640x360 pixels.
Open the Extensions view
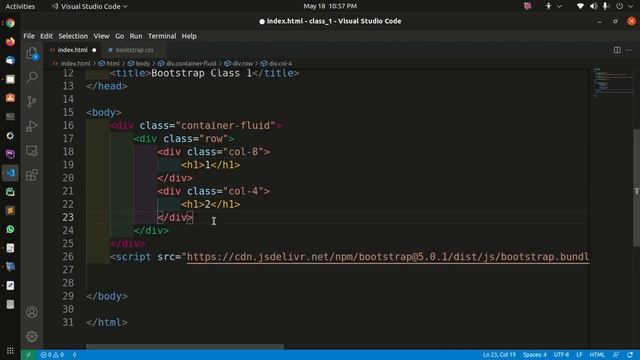point(32,175)
